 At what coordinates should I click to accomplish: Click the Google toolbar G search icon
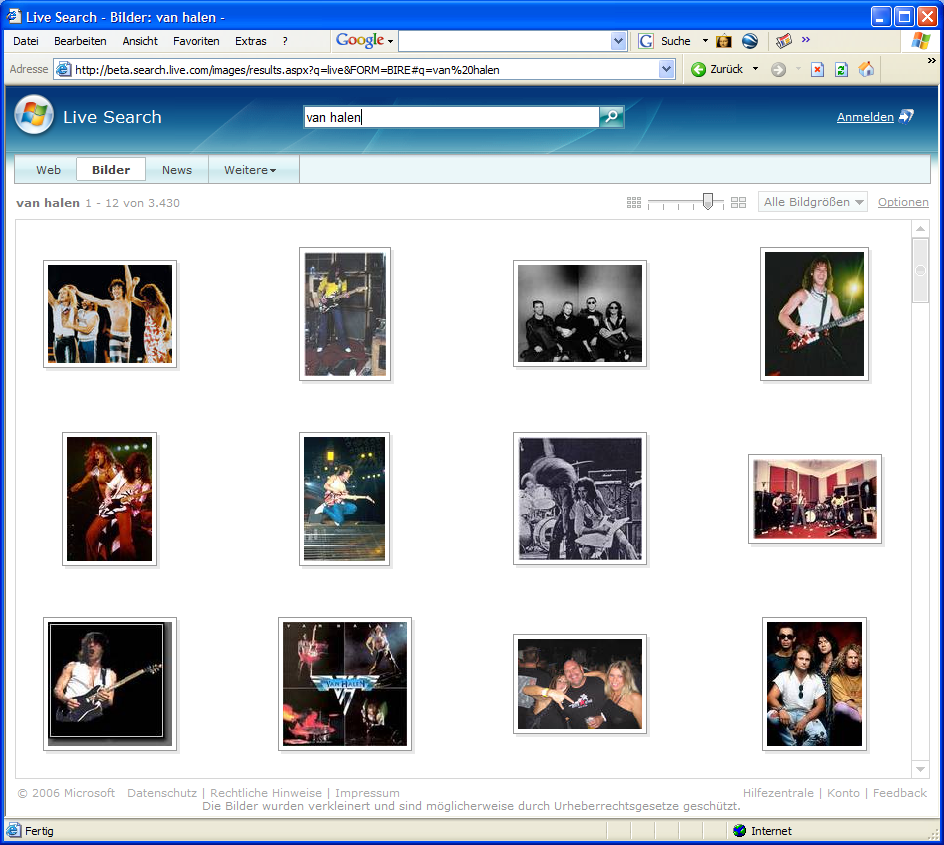pyautogui.click(x=646, y=41)
